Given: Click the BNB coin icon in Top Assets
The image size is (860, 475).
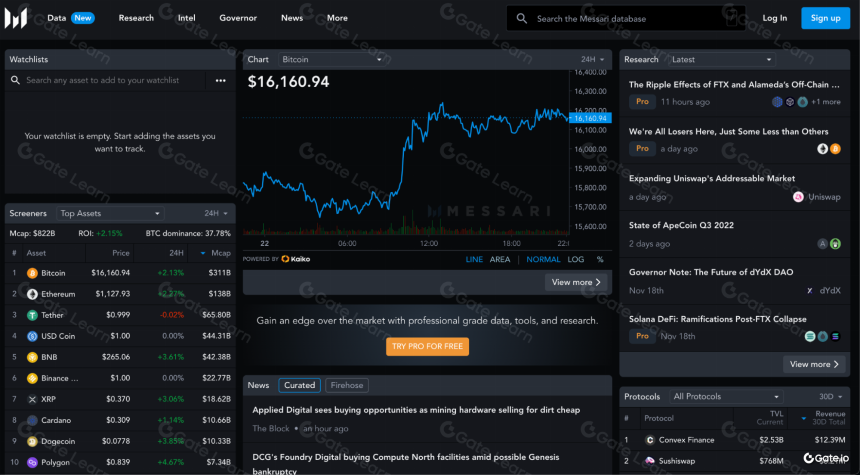Looking at the screenshot, I should tap(32, 357).
